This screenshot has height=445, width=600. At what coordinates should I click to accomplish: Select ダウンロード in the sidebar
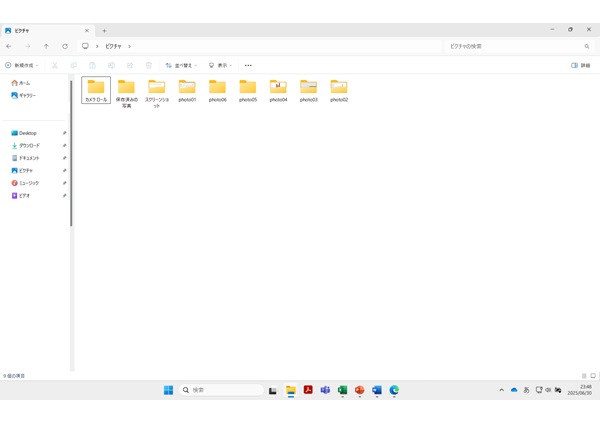tap(29, 146)
